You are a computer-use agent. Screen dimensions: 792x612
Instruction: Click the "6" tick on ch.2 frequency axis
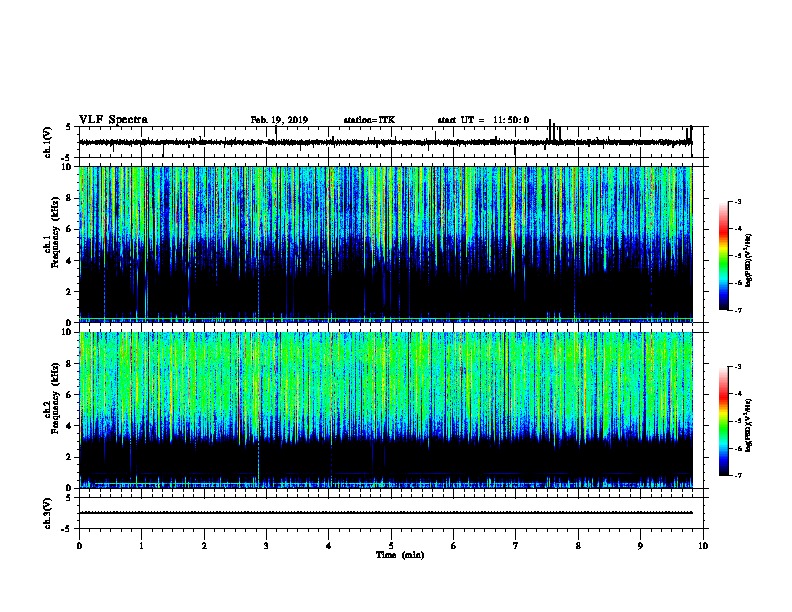70,394
